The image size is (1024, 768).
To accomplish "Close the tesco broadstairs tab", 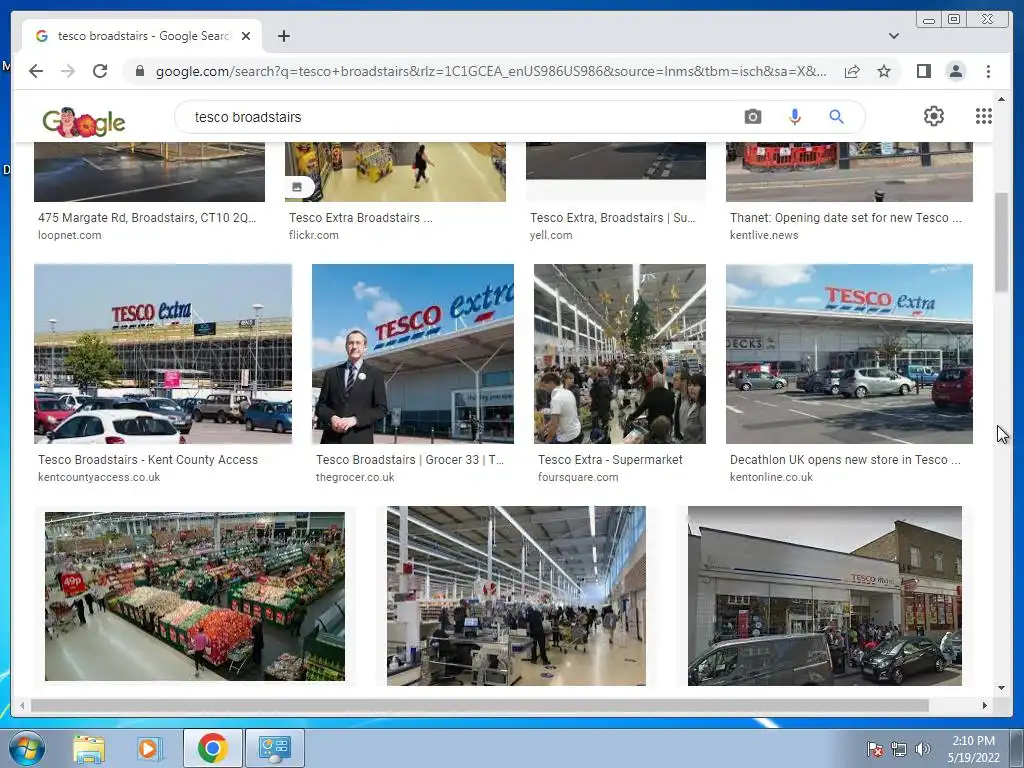I will pos(246,36).
